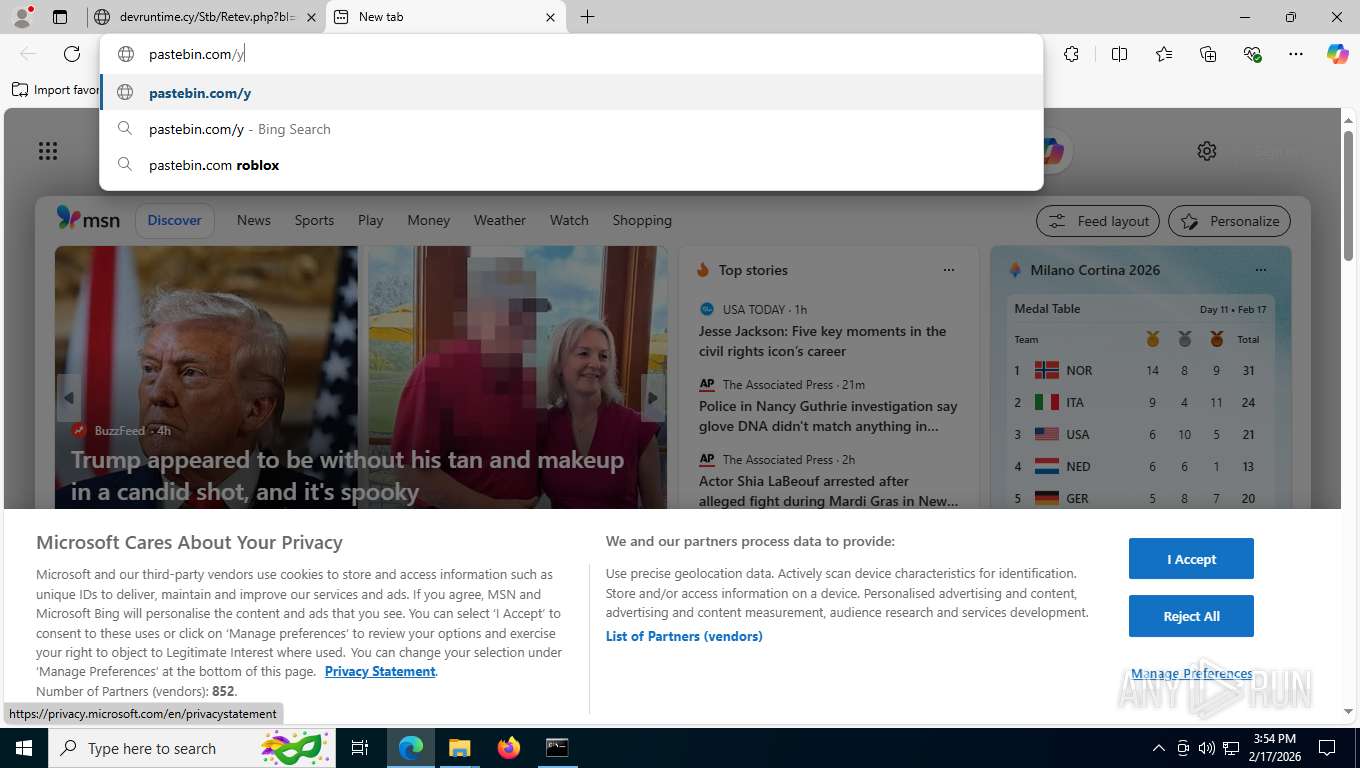
Task: Open the tab actions menu icon
Action: pyautogui.click(x=60, y=17)
